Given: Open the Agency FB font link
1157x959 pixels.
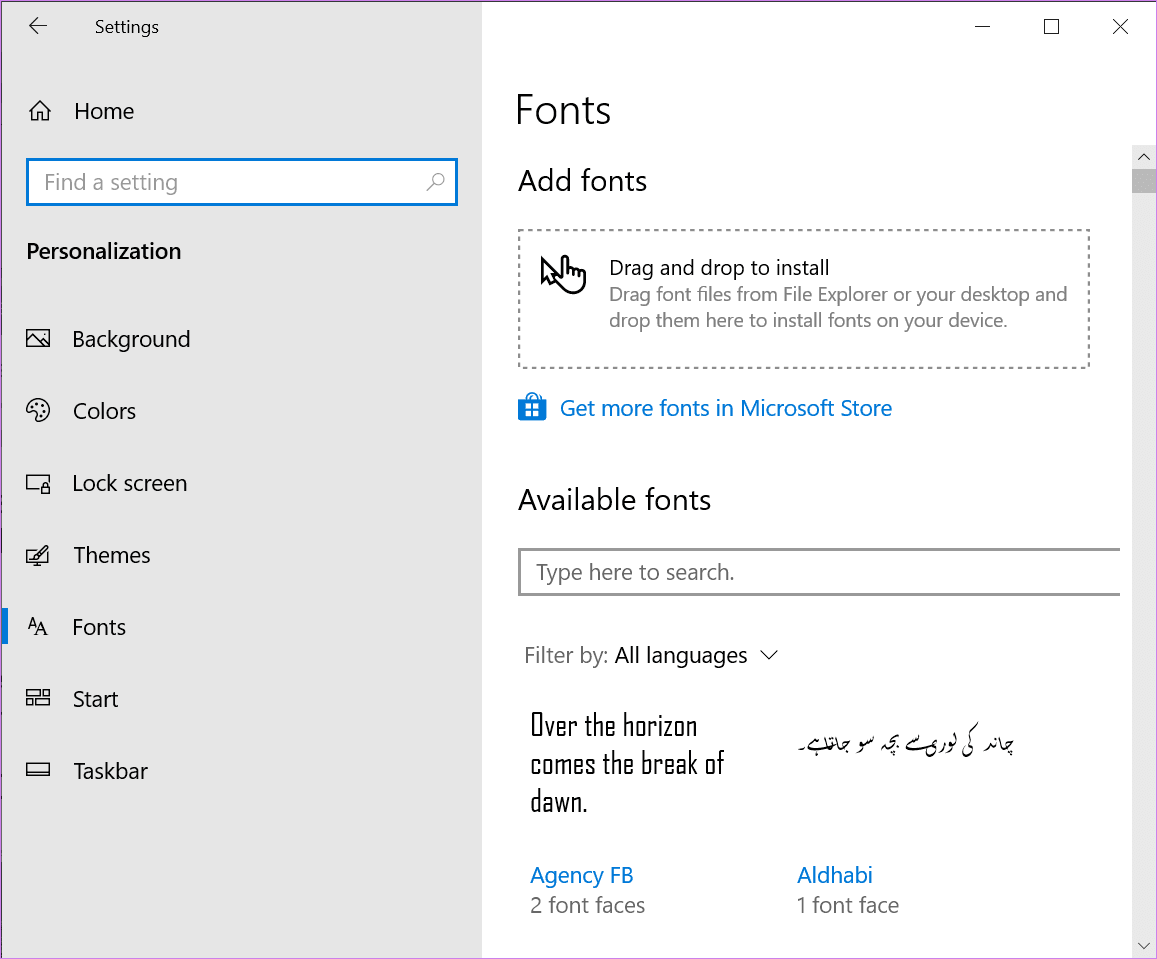Looking at the screenshot, I should [x=581, y=875].
